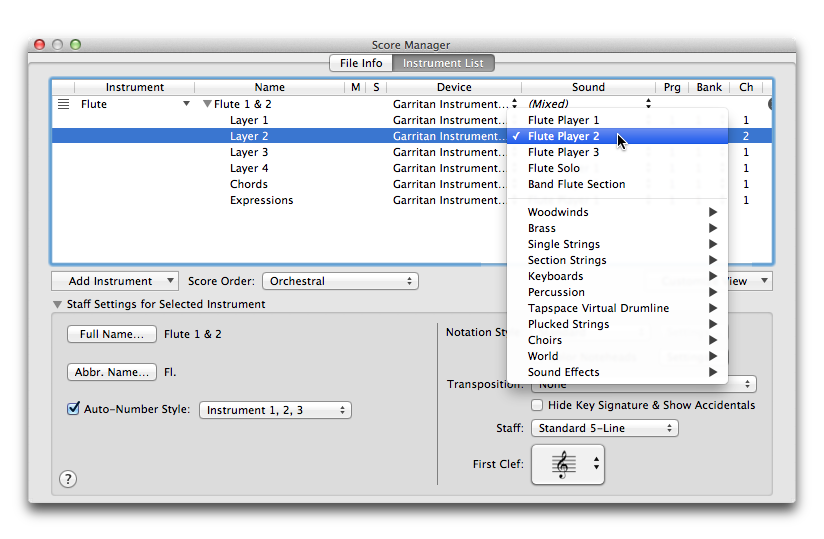Click the Bank column header
Screen dimensions: 824x539
click(709, 87)
